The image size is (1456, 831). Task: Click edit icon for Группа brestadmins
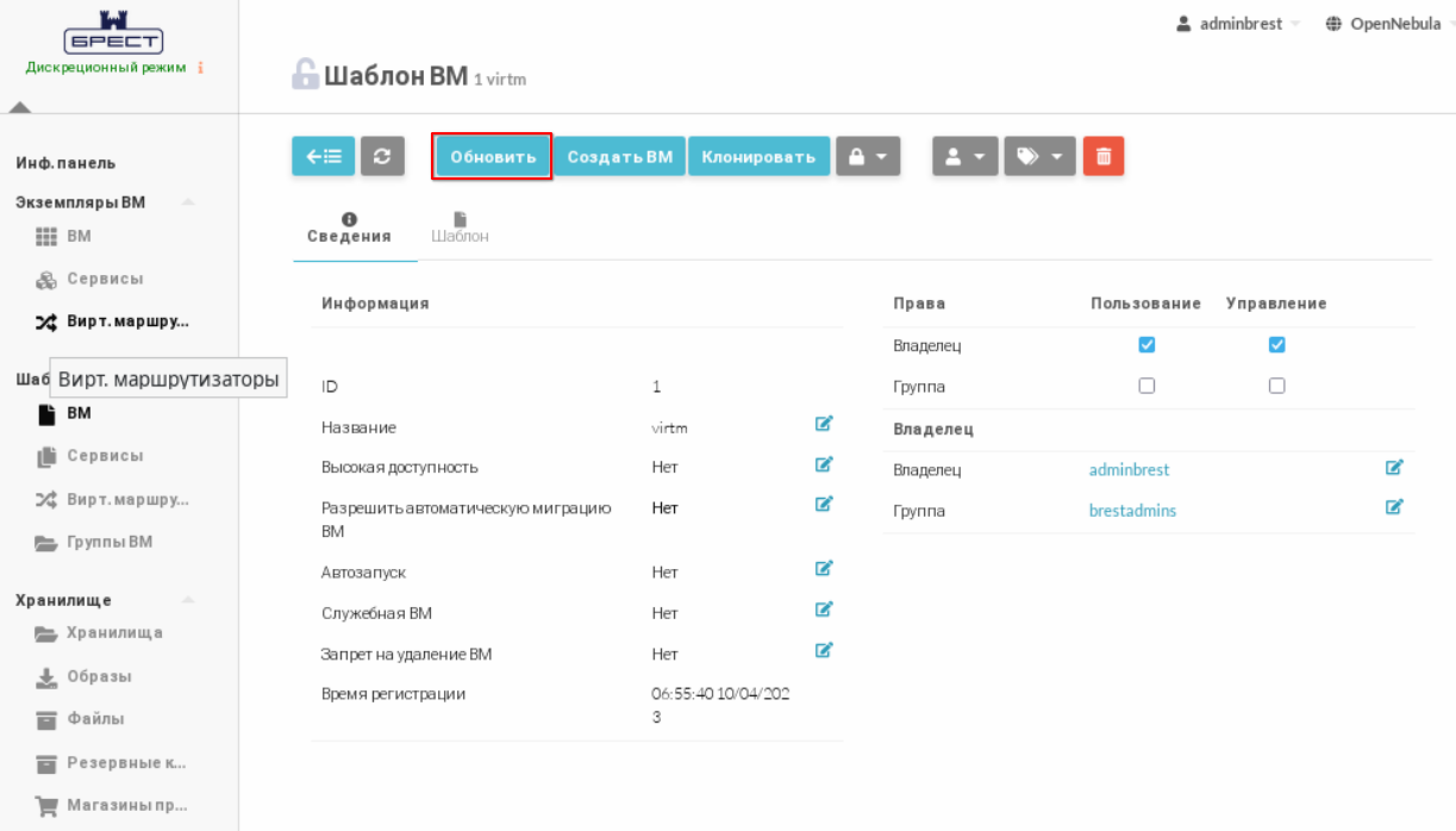(1393, 508)
